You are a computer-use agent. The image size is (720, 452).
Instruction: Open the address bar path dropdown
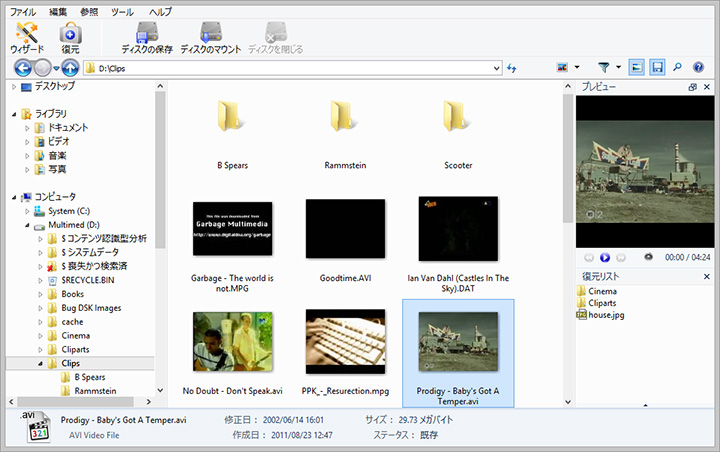click(496, 68)
